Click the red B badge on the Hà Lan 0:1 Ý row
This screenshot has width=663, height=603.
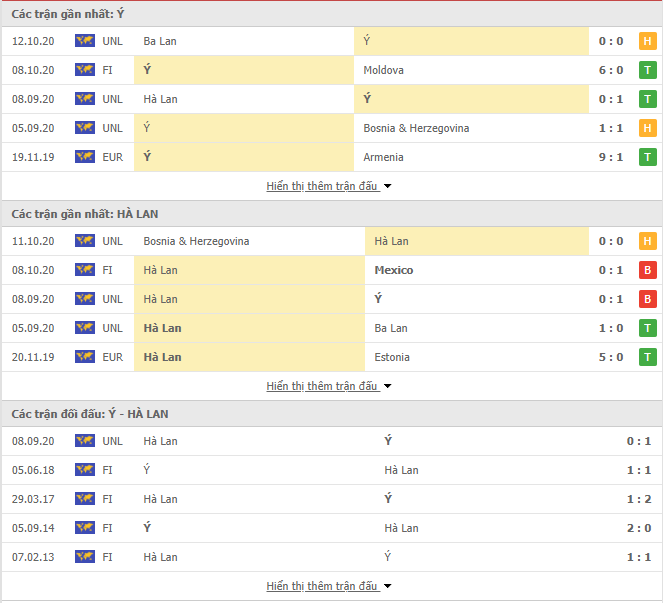[x=647, y=299]
